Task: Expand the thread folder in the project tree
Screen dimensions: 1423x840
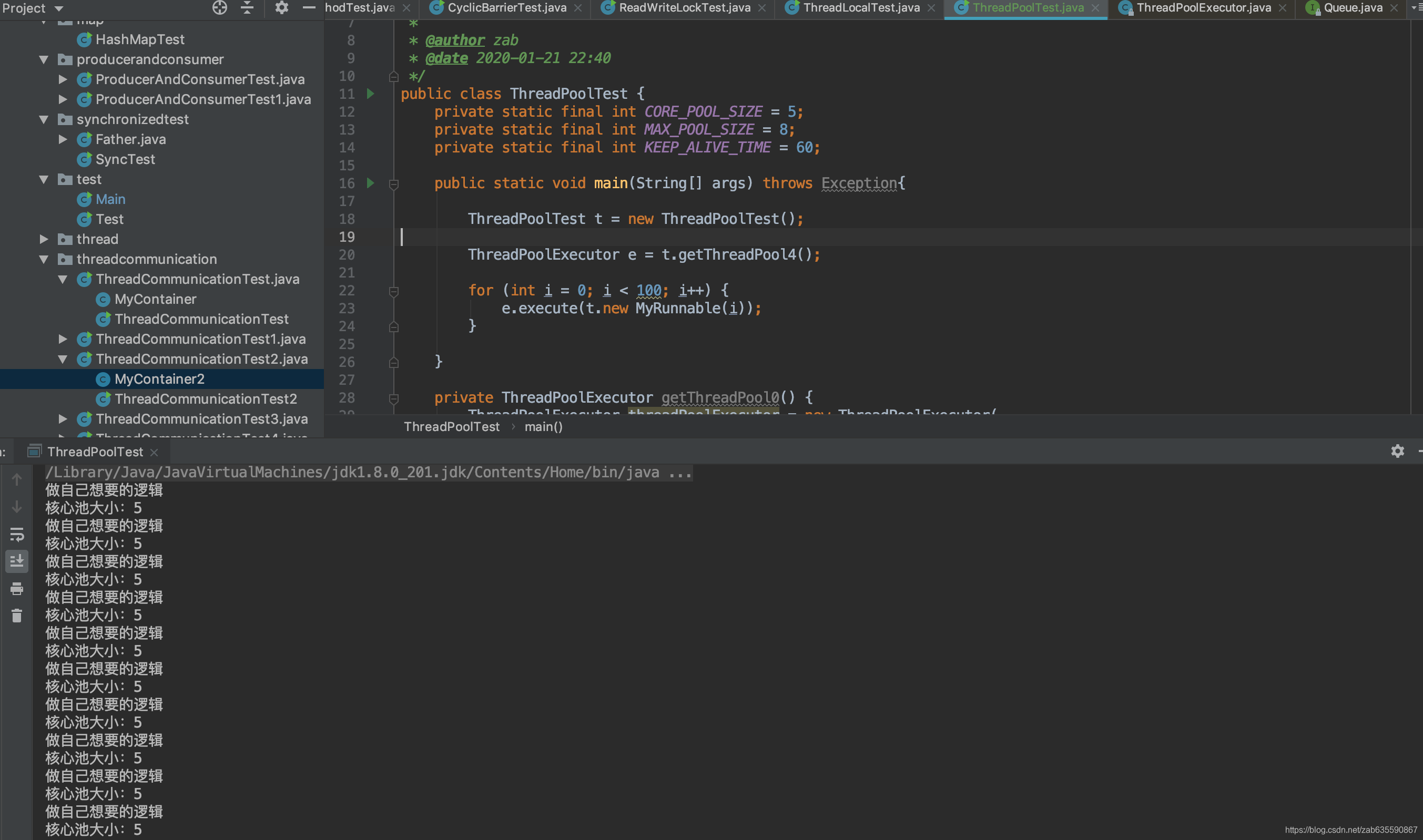Action: (44, 239)
